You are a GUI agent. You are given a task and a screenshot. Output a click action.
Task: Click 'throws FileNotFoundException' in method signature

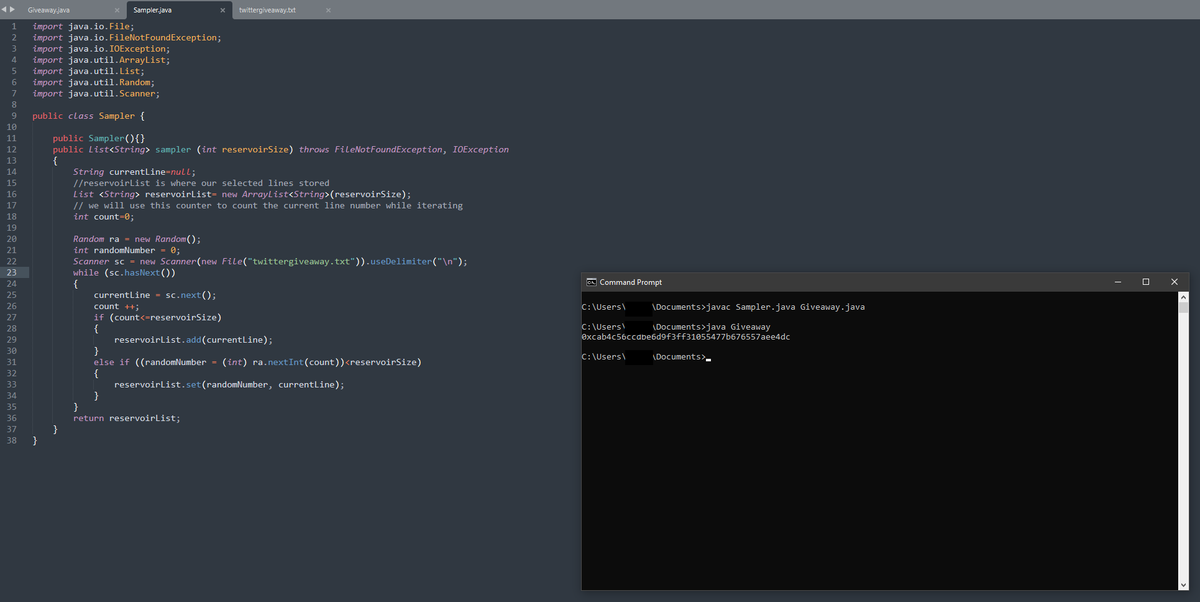(371, 149)
